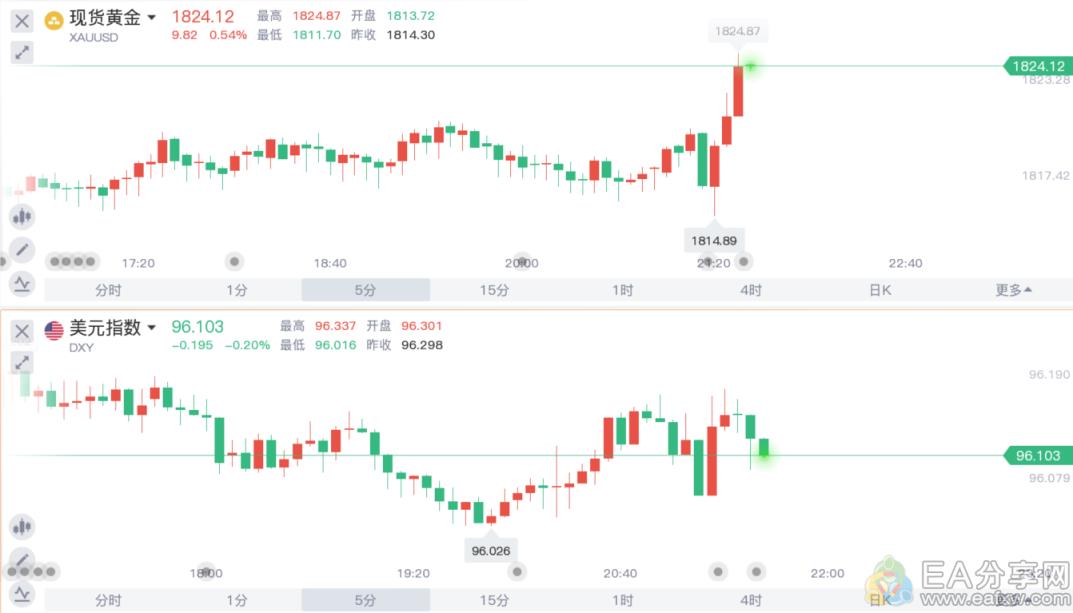Screen dimensions: 1073x613
Task: Expand the gold chart to fullscreen
Action: coord(22,52)
